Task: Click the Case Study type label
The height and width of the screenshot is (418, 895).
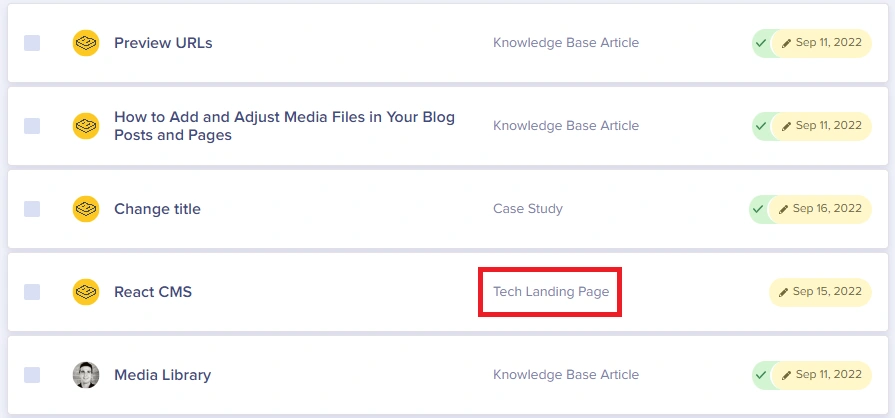Action: (528, 209)
